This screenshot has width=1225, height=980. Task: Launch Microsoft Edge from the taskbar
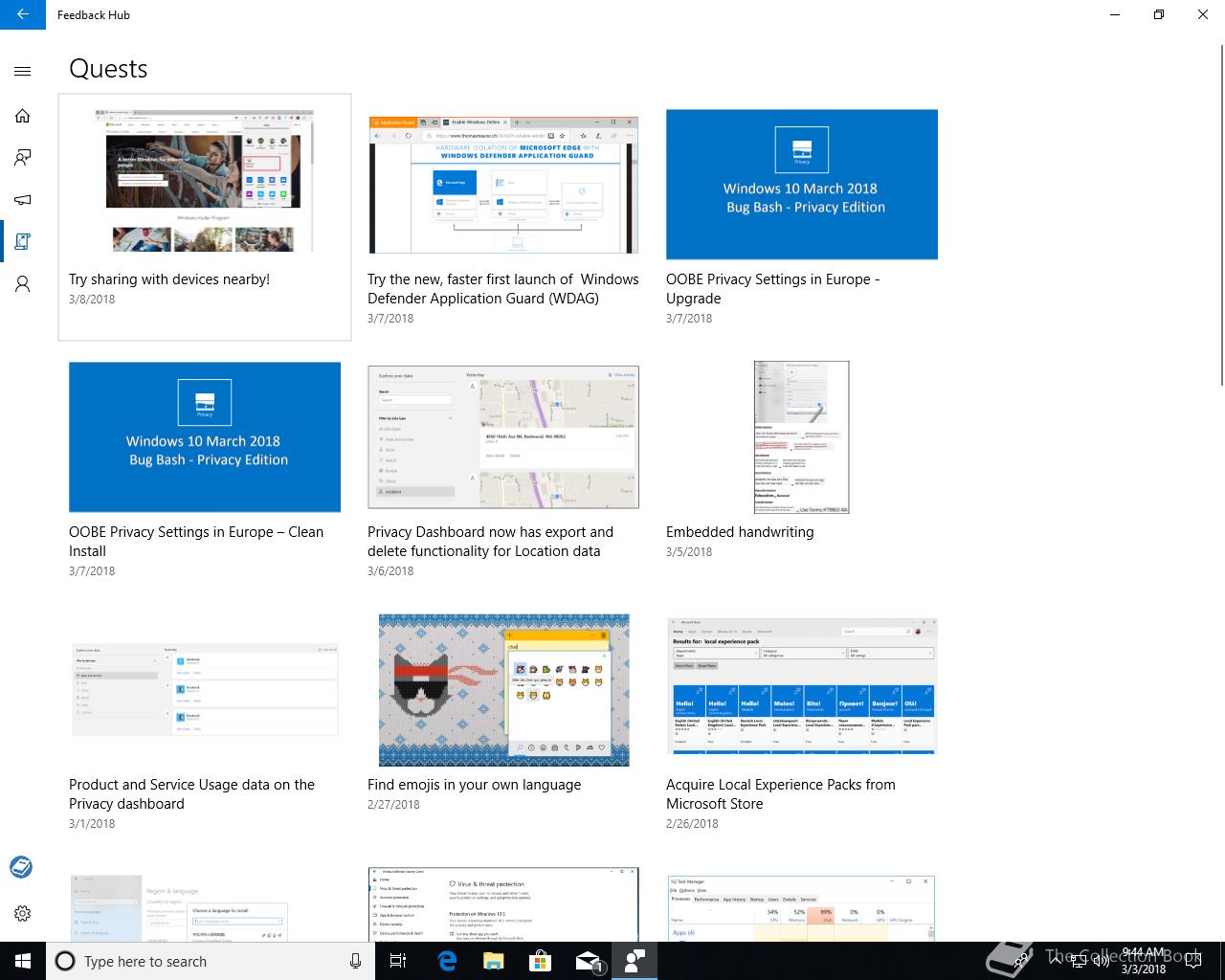[x=447, y=961]
